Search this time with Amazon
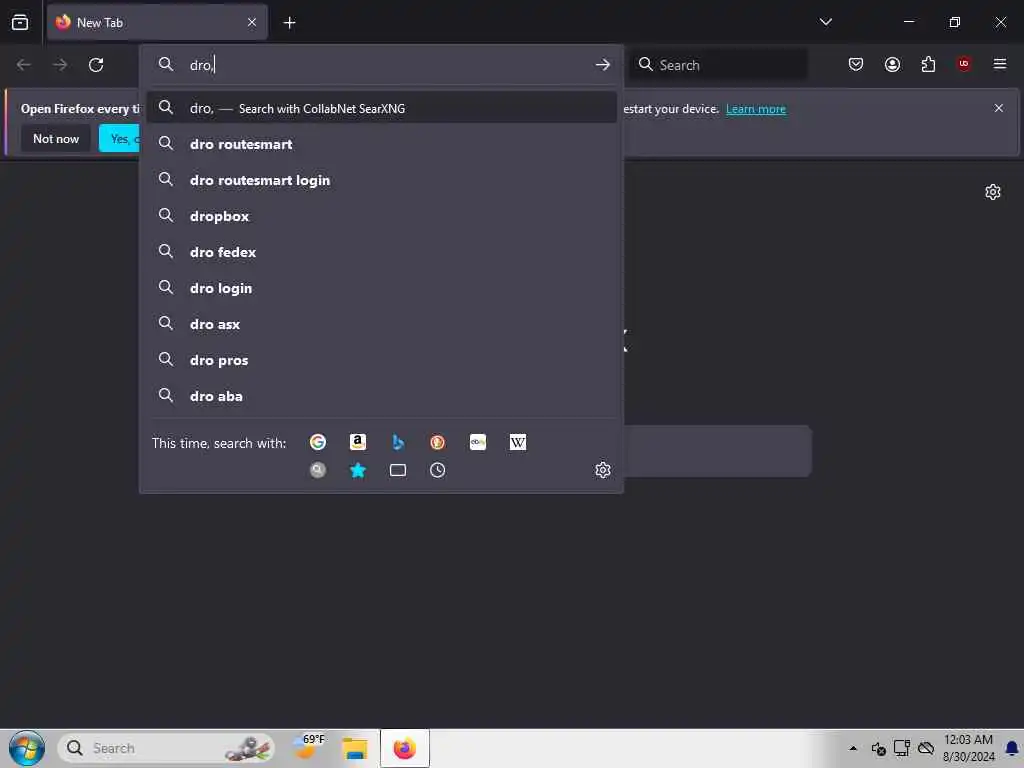1024x768 pixels. pyautogui.click(x=357, y=442)
